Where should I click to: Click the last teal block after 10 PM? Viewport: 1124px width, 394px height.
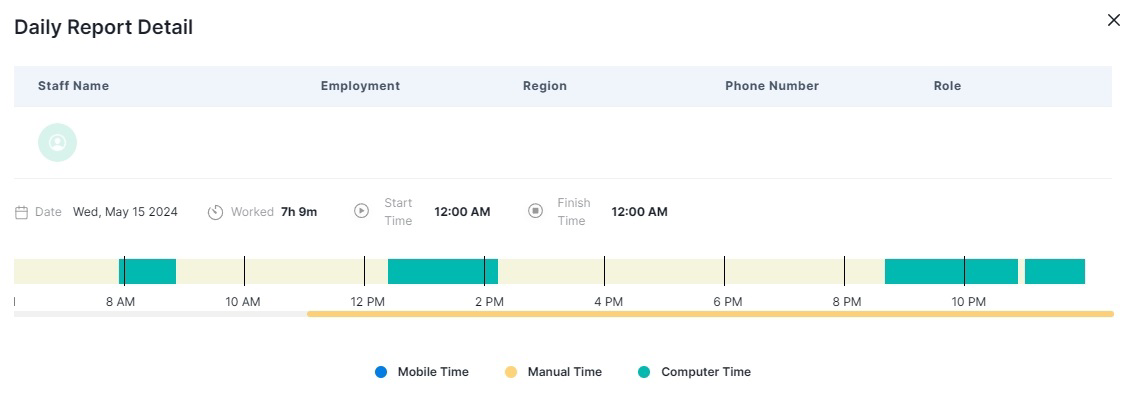tap(1054, 272)
